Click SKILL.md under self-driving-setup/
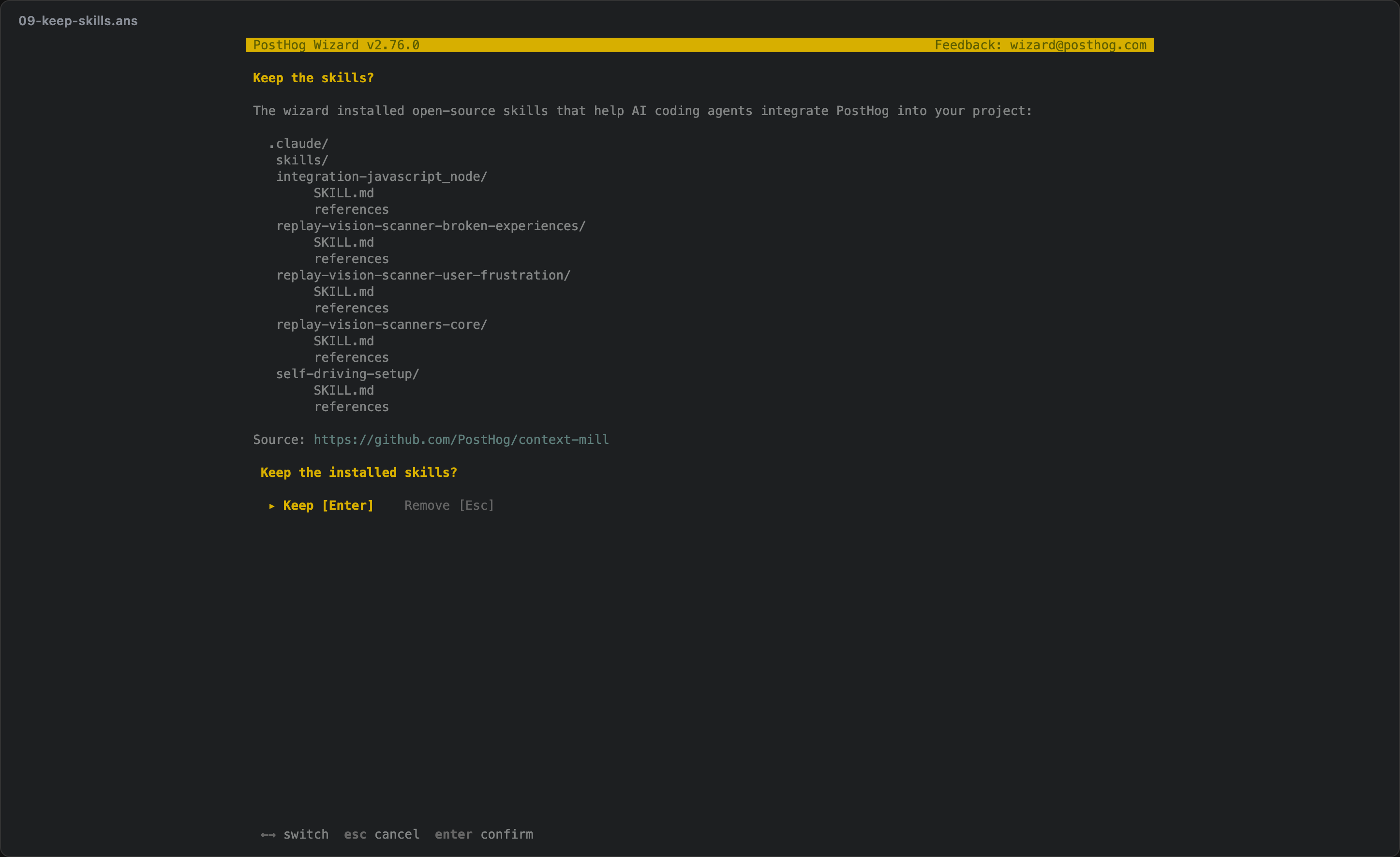This screenshot has height=857, width=1400. (x=344, y=391)
